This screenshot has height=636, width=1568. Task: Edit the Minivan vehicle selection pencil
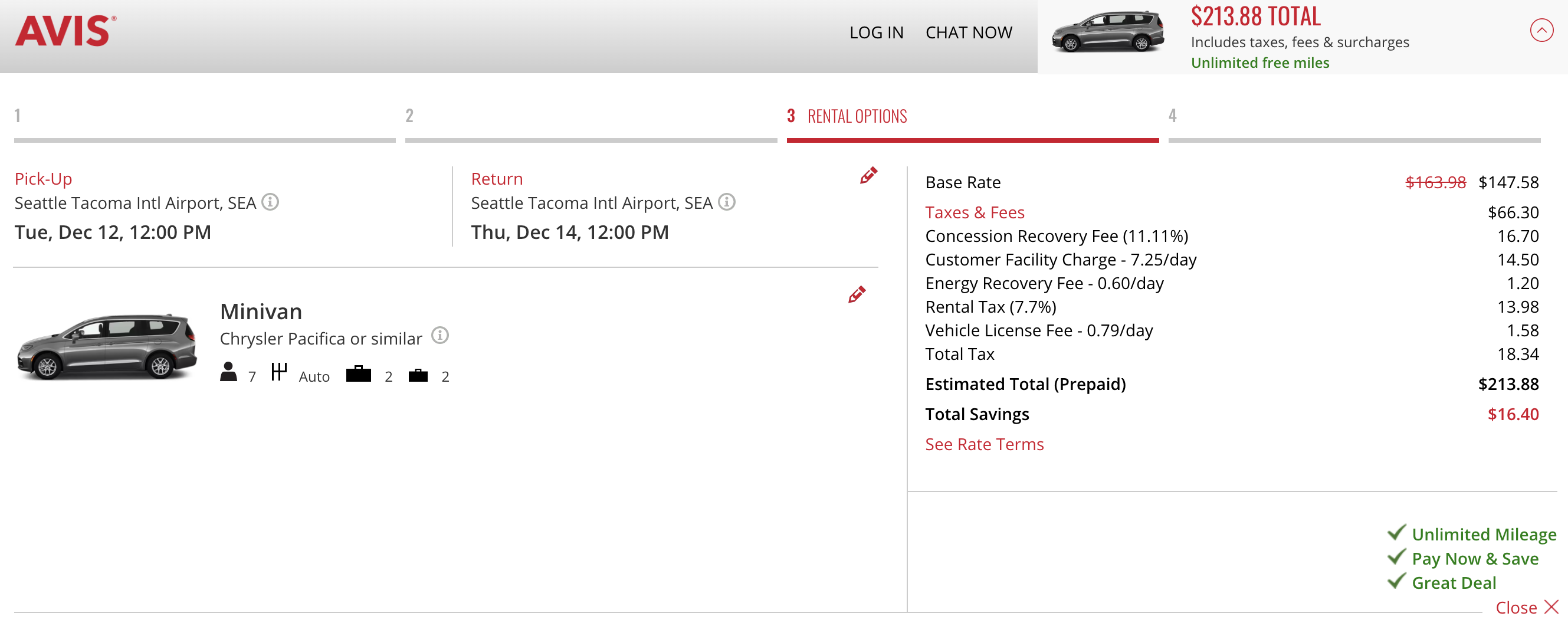(857, 294)
